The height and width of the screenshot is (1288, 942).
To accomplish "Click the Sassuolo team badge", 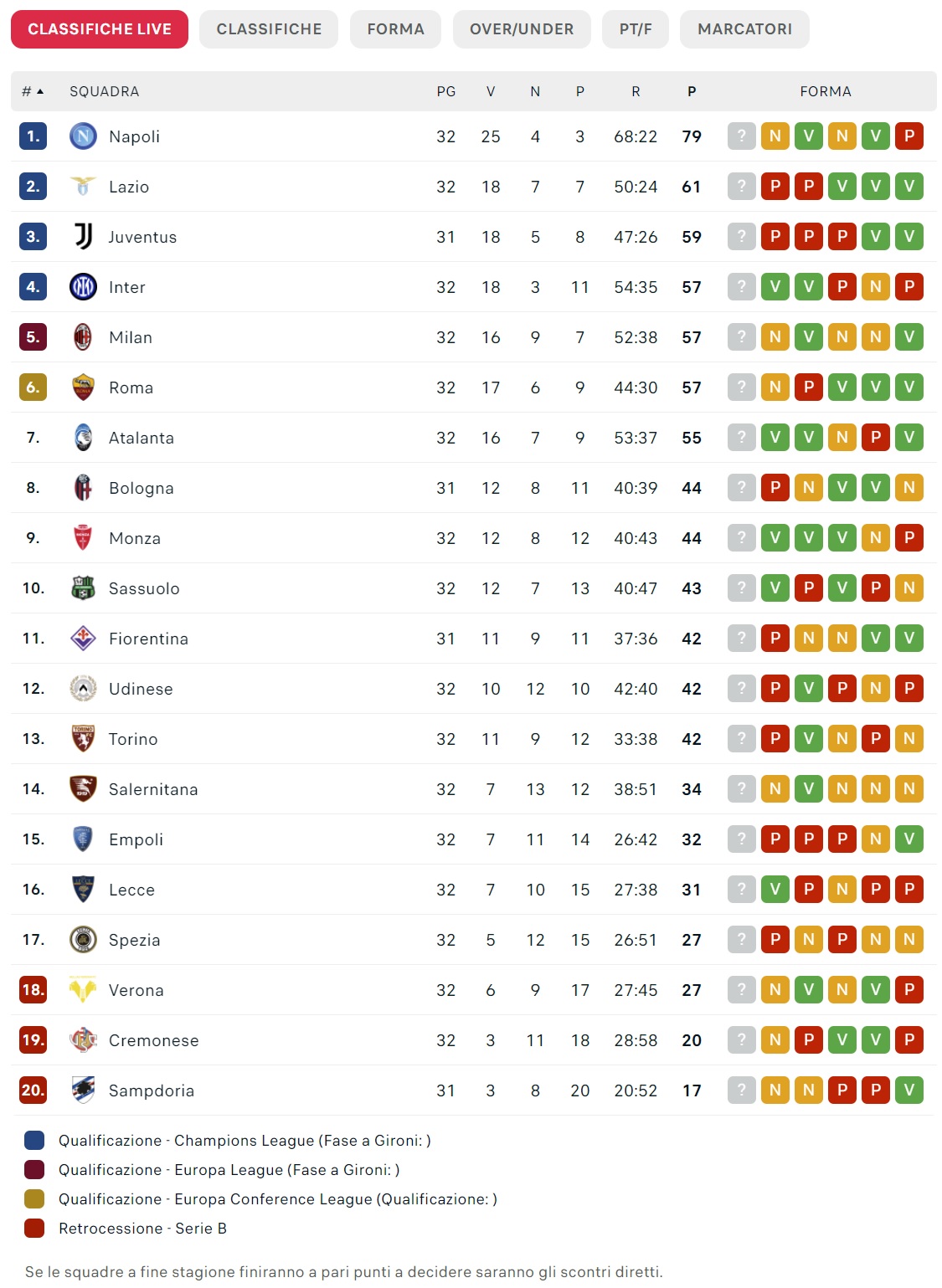I will coord(83,588).
